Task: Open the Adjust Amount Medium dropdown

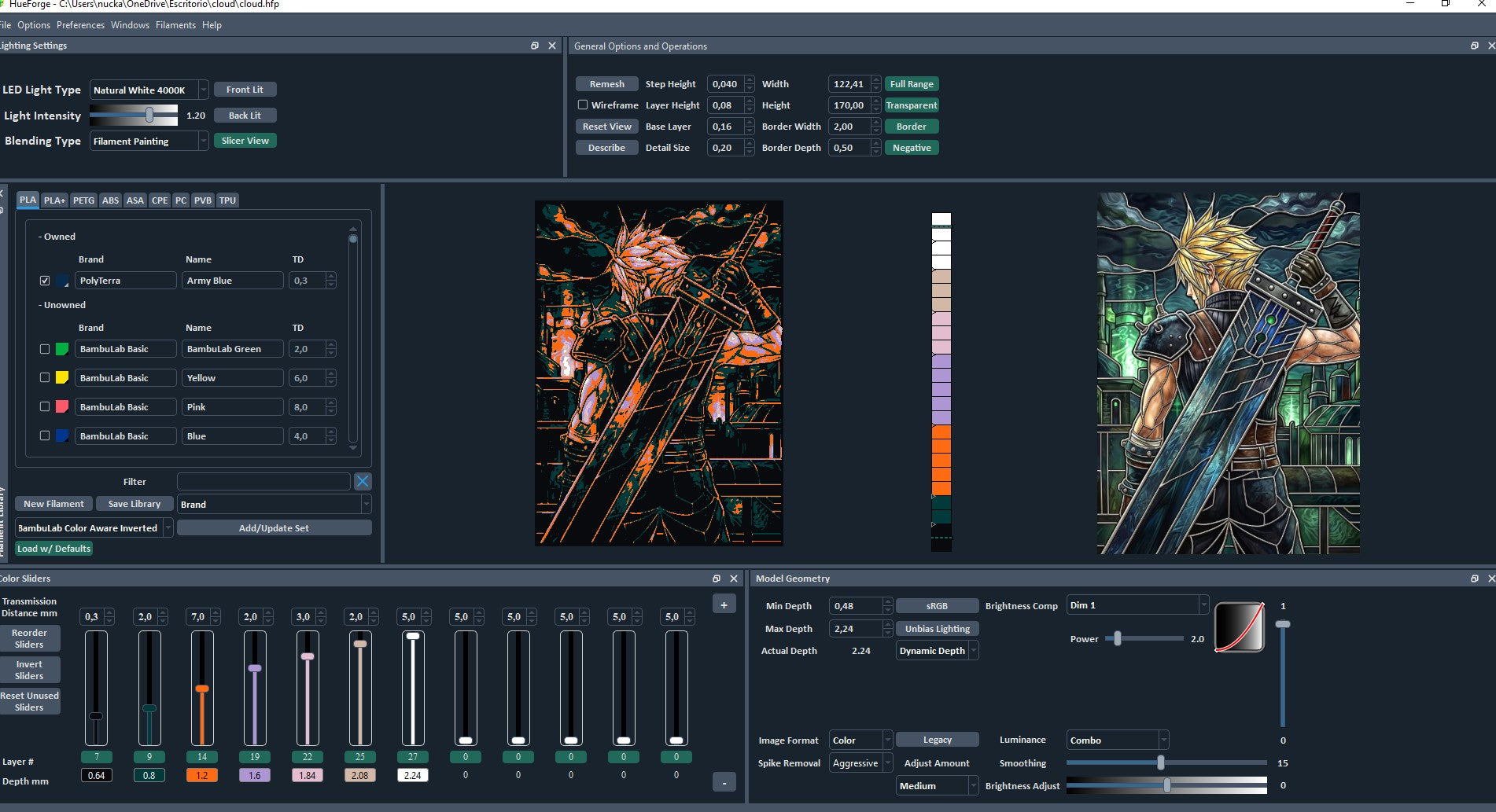Action: pos(938,786)
